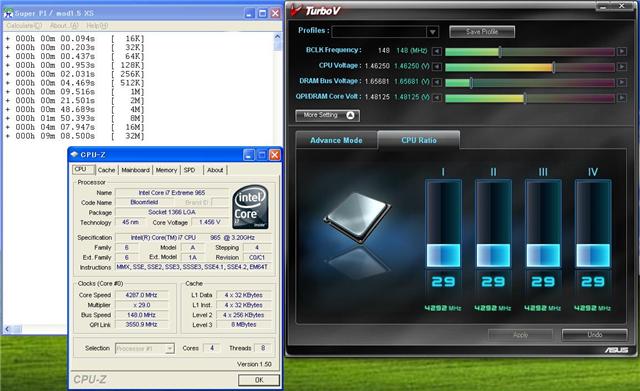Click the CPU Voltage slider handle
The image size is (640, 391).
(x=553, y=67)
